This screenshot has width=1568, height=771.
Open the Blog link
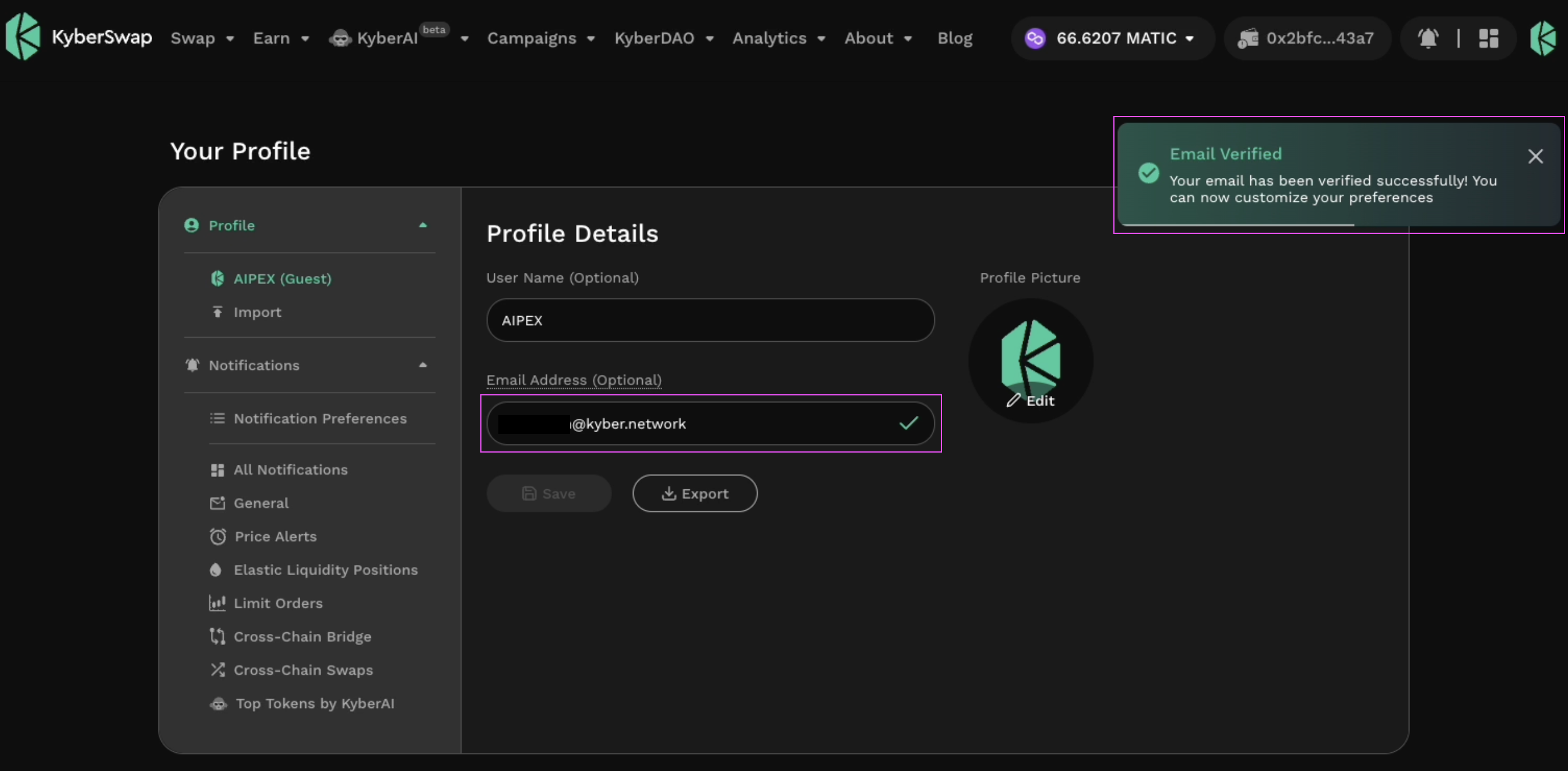tap(954, 38)
